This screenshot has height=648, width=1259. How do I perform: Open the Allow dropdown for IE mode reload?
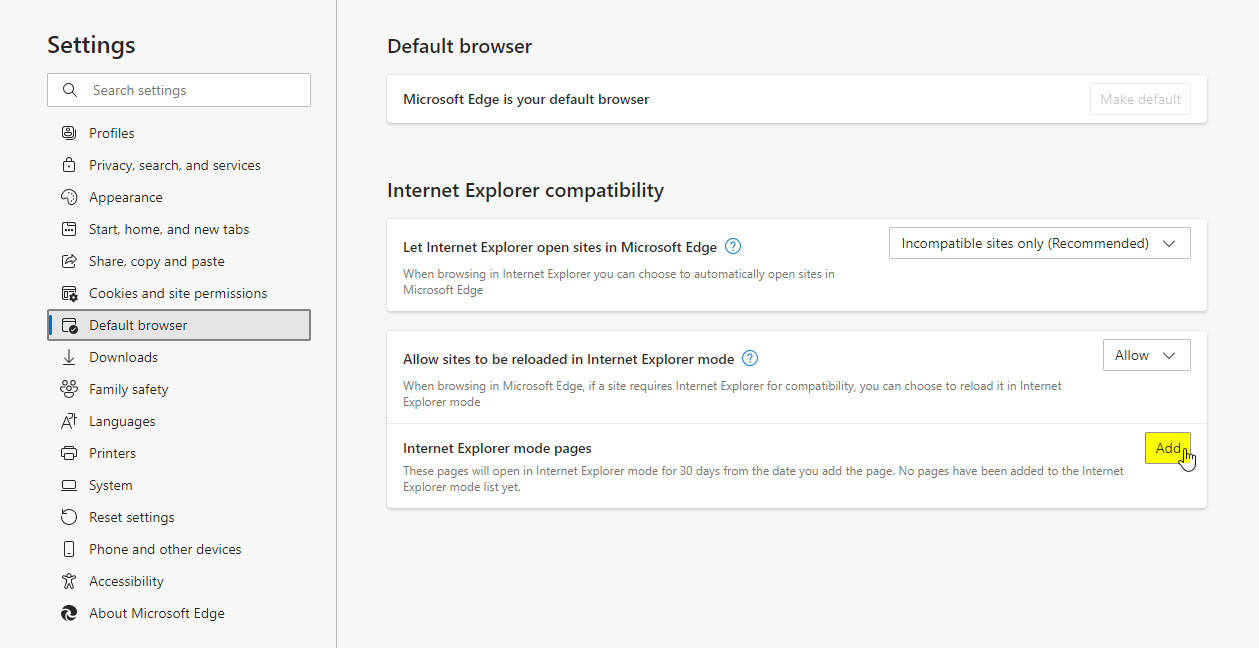click(x=1146, y=355)
